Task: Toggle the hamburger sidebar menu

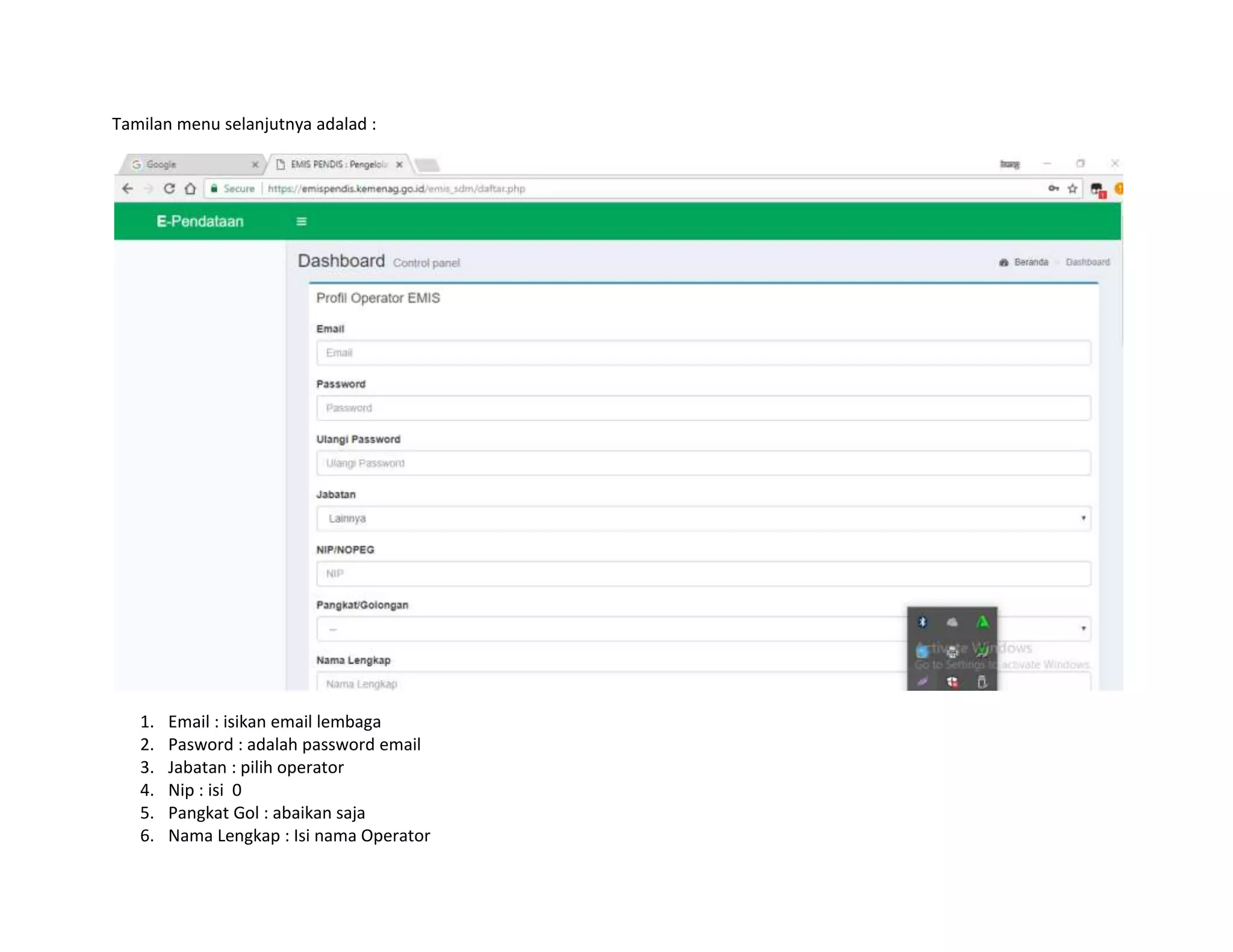Action: (301, 221)
